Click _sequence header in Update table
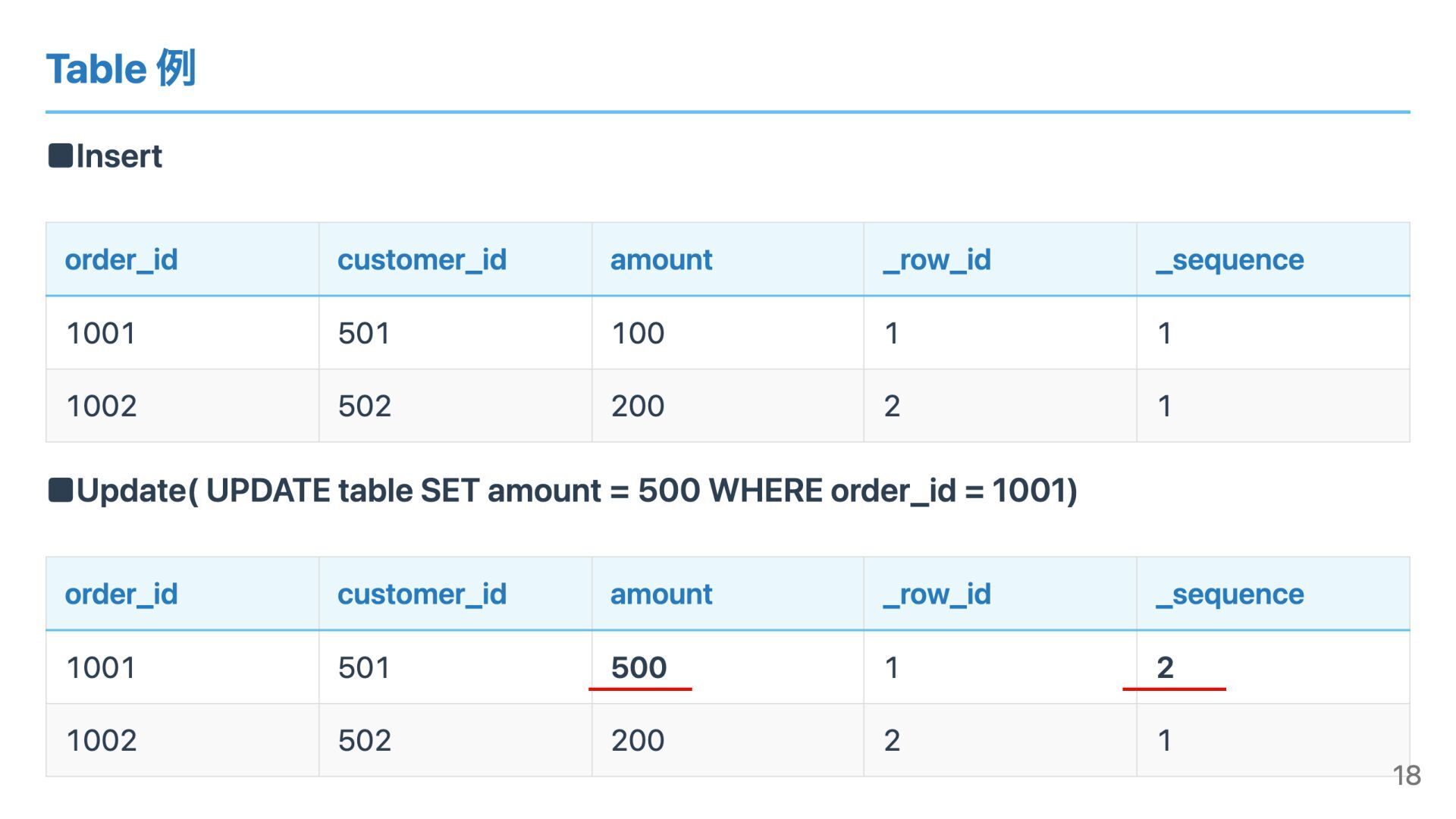This screenshot has height=819, width=1456. pos(1229,594)
